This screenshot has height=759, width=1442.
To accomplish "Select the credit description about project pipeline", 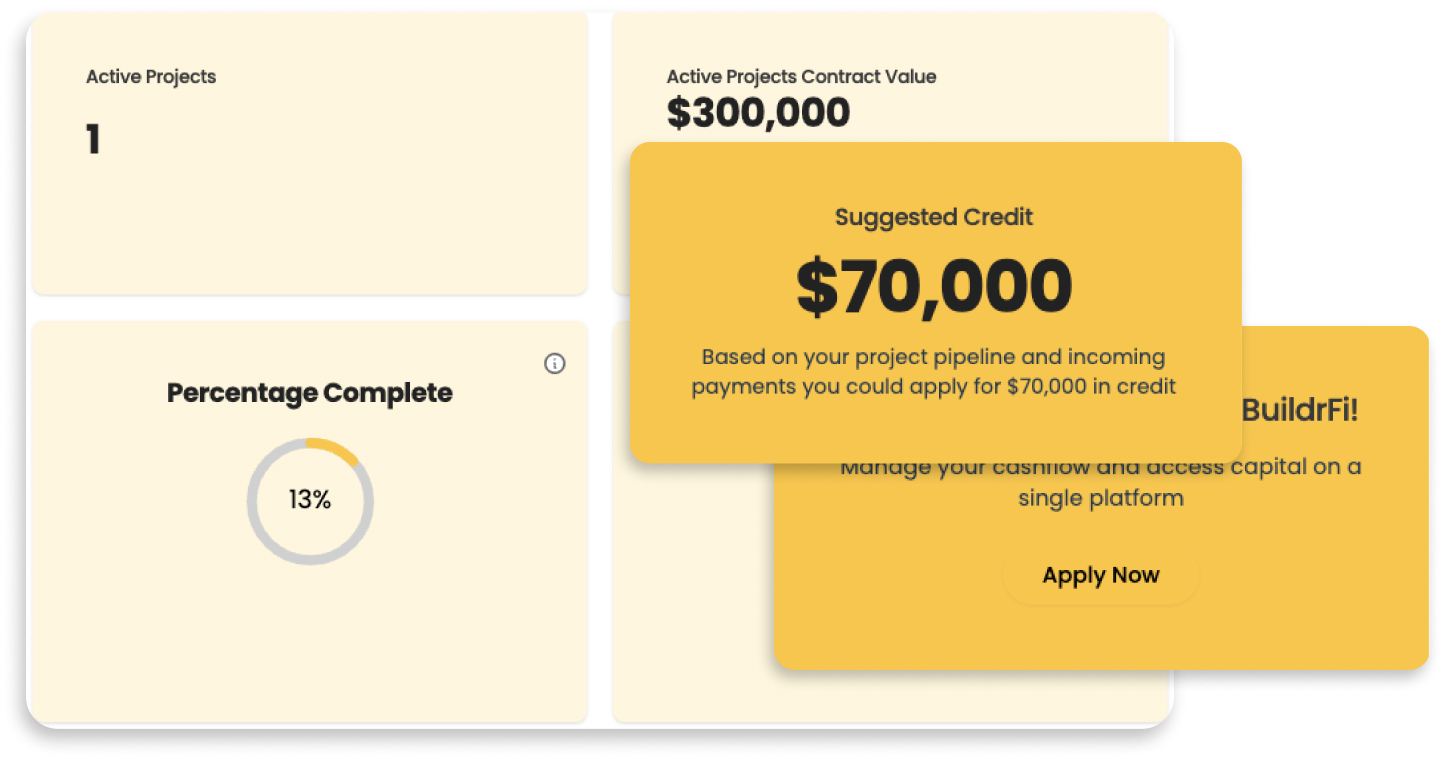I will click(934, 371).
